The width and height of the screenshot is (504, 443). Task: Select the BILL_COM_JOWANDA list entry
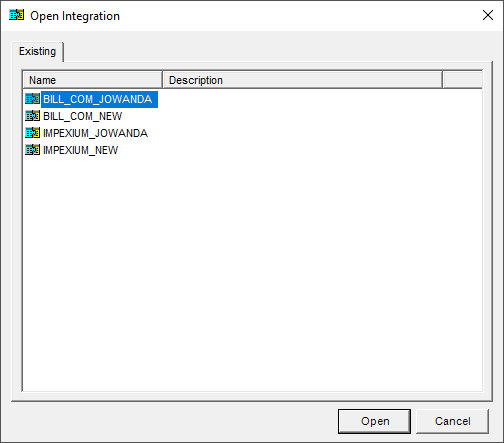97,99
